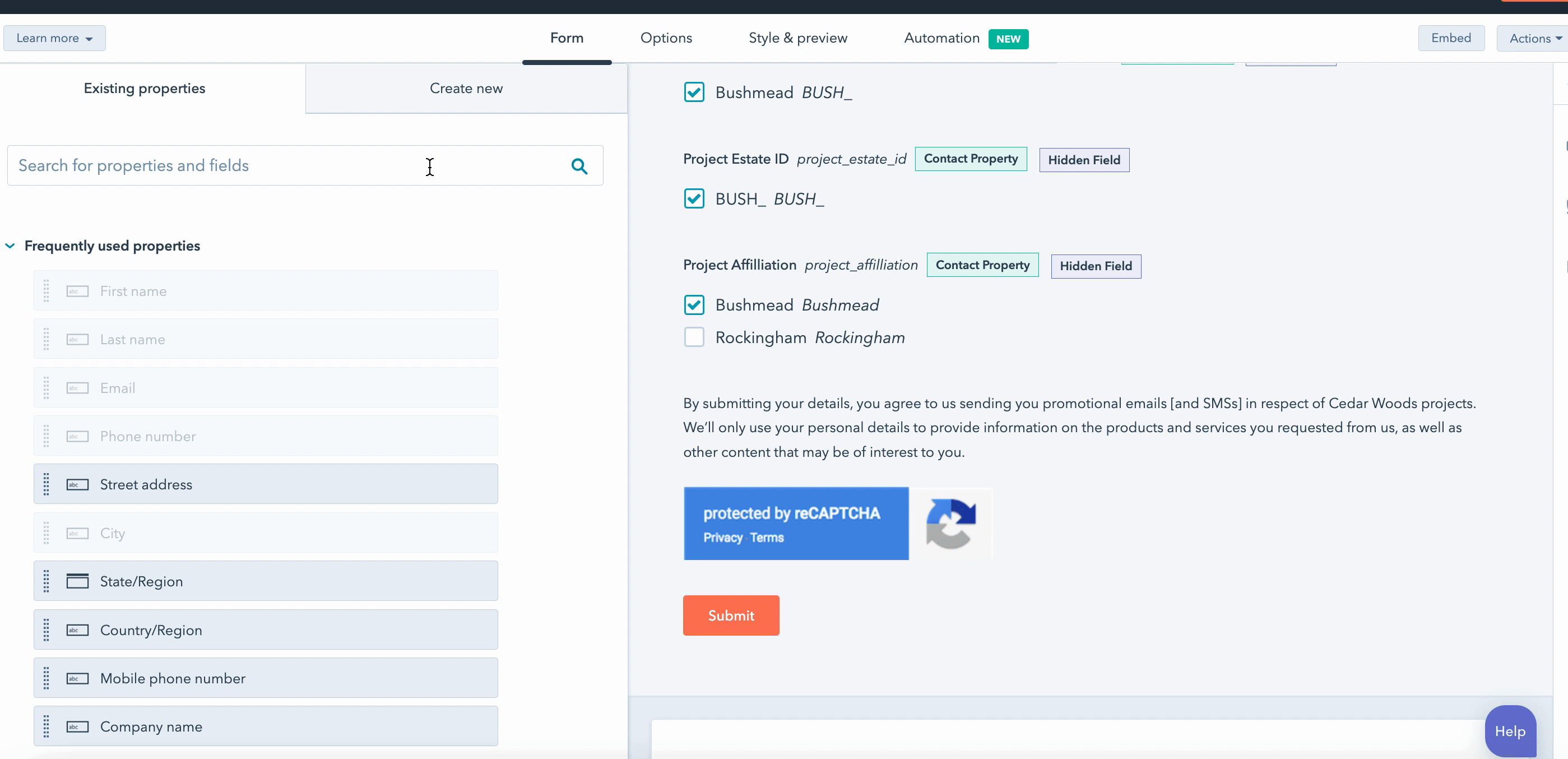Click text field icon beside Street address

pos(77,484)
